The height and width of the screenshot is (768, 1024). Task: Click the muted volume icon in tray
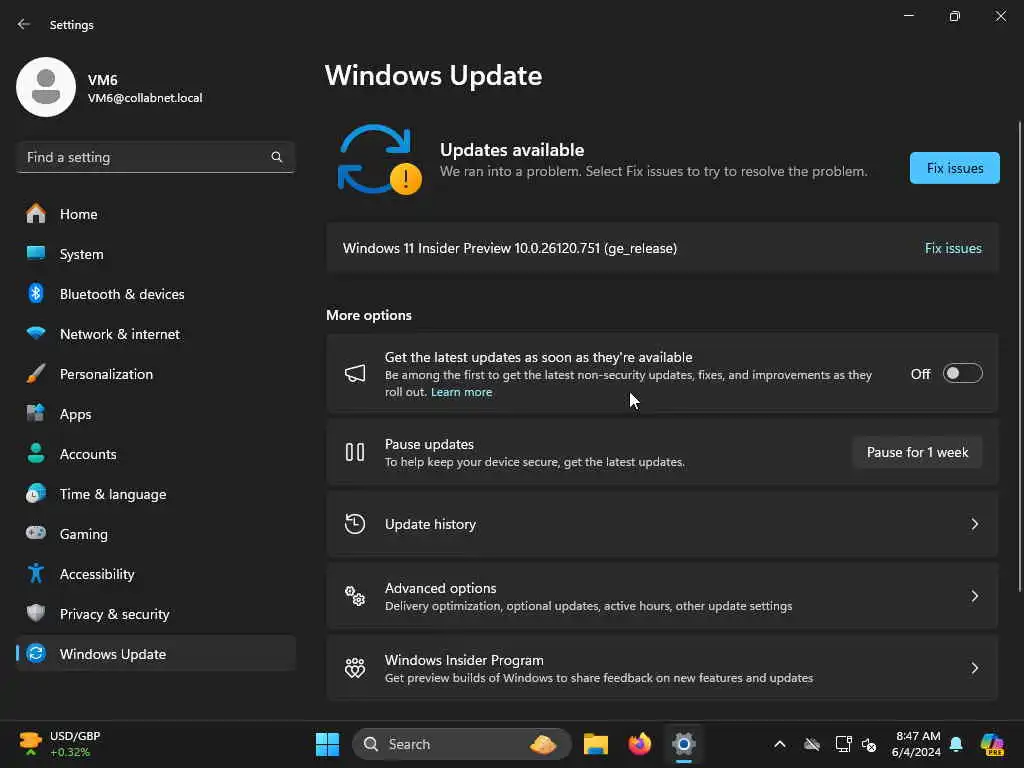tap(869, 744)
